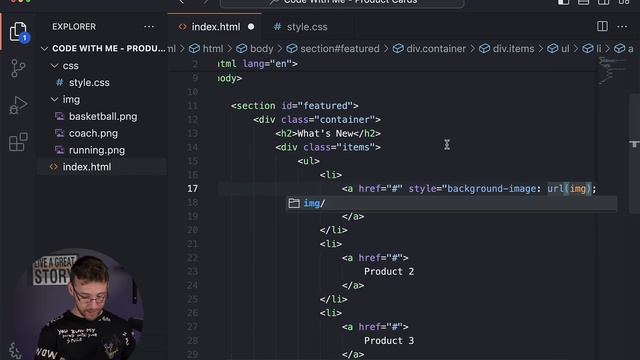Open the Source Control view
This screenshot has width=640, height=360.
click(x=18, y=68)
